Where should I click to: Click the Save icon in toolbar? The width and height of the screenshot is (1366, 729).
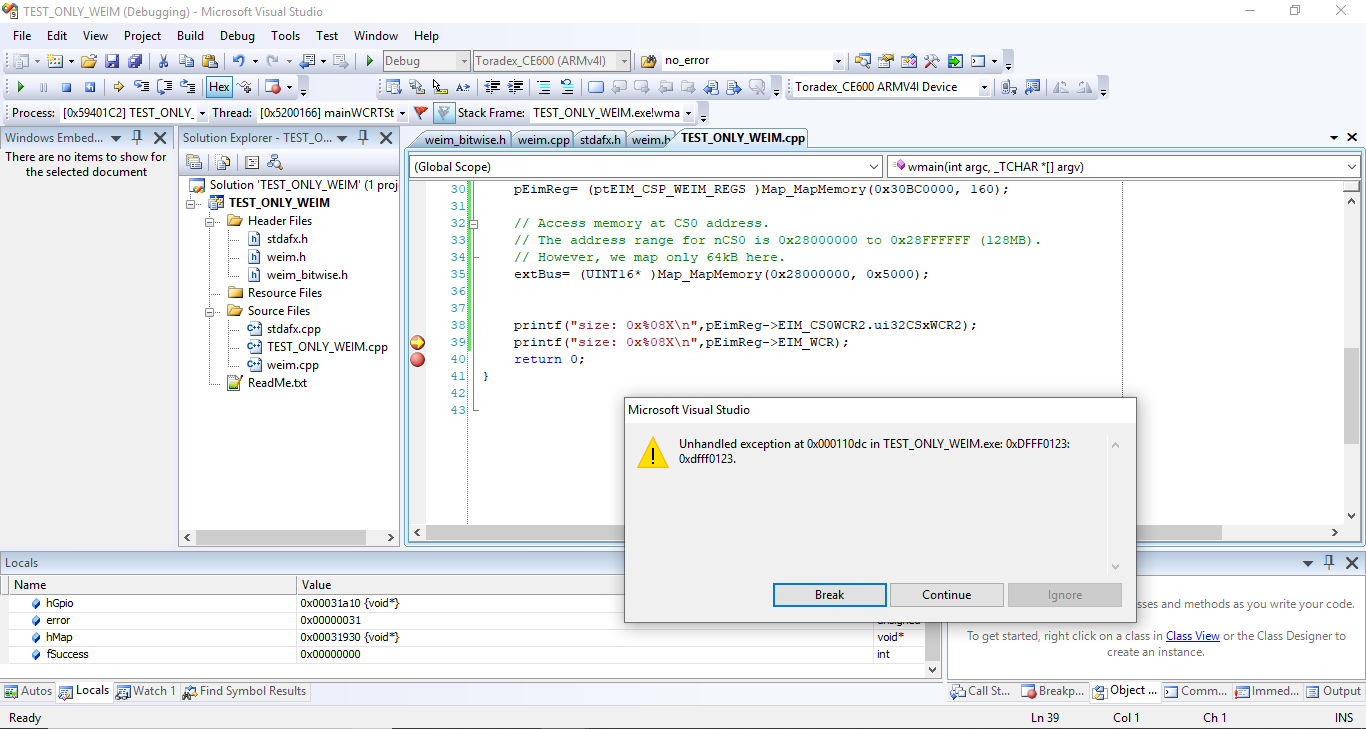pos(112,61)
